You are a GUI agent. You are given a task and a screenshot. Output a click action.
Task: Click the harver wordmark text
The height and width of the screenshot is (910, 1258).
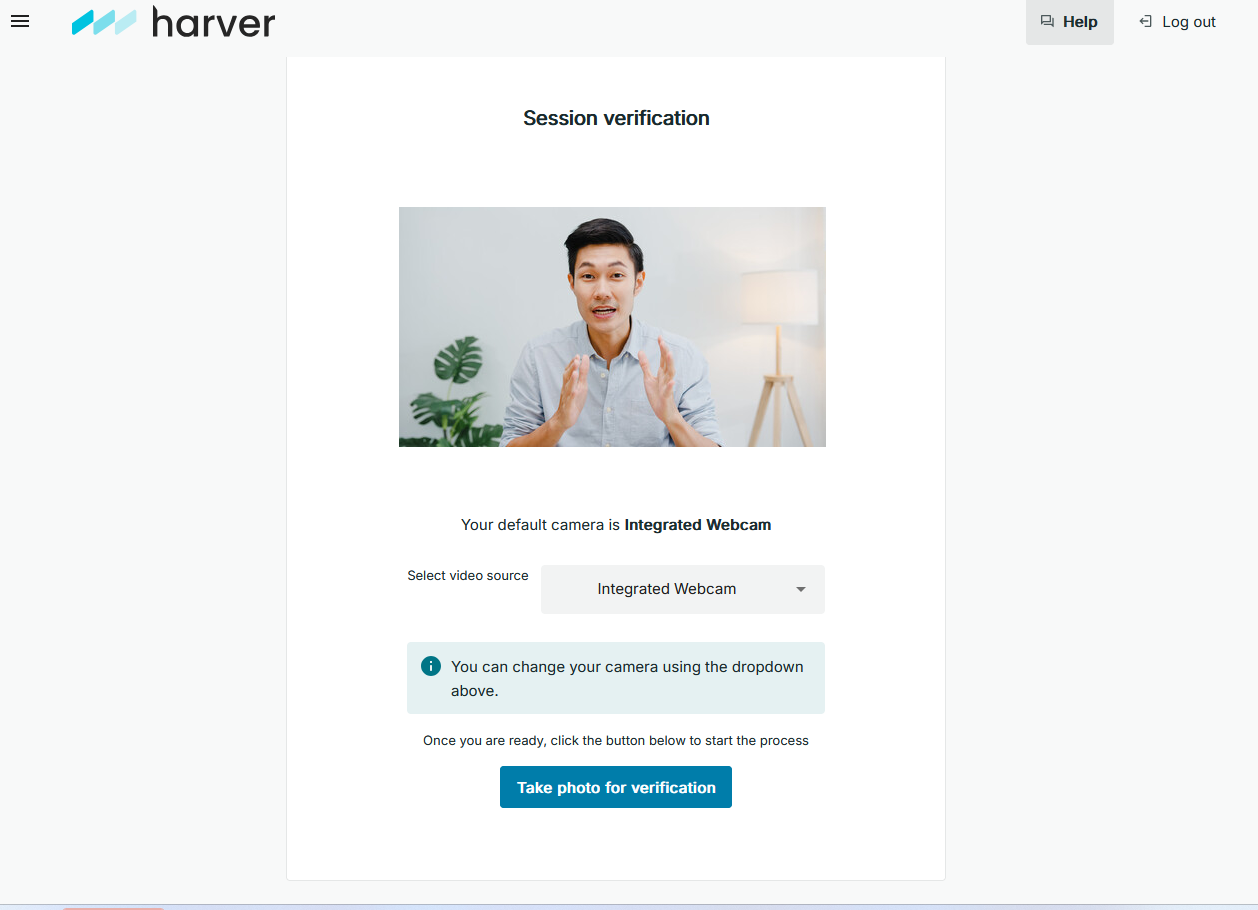[x=213, y=22]
